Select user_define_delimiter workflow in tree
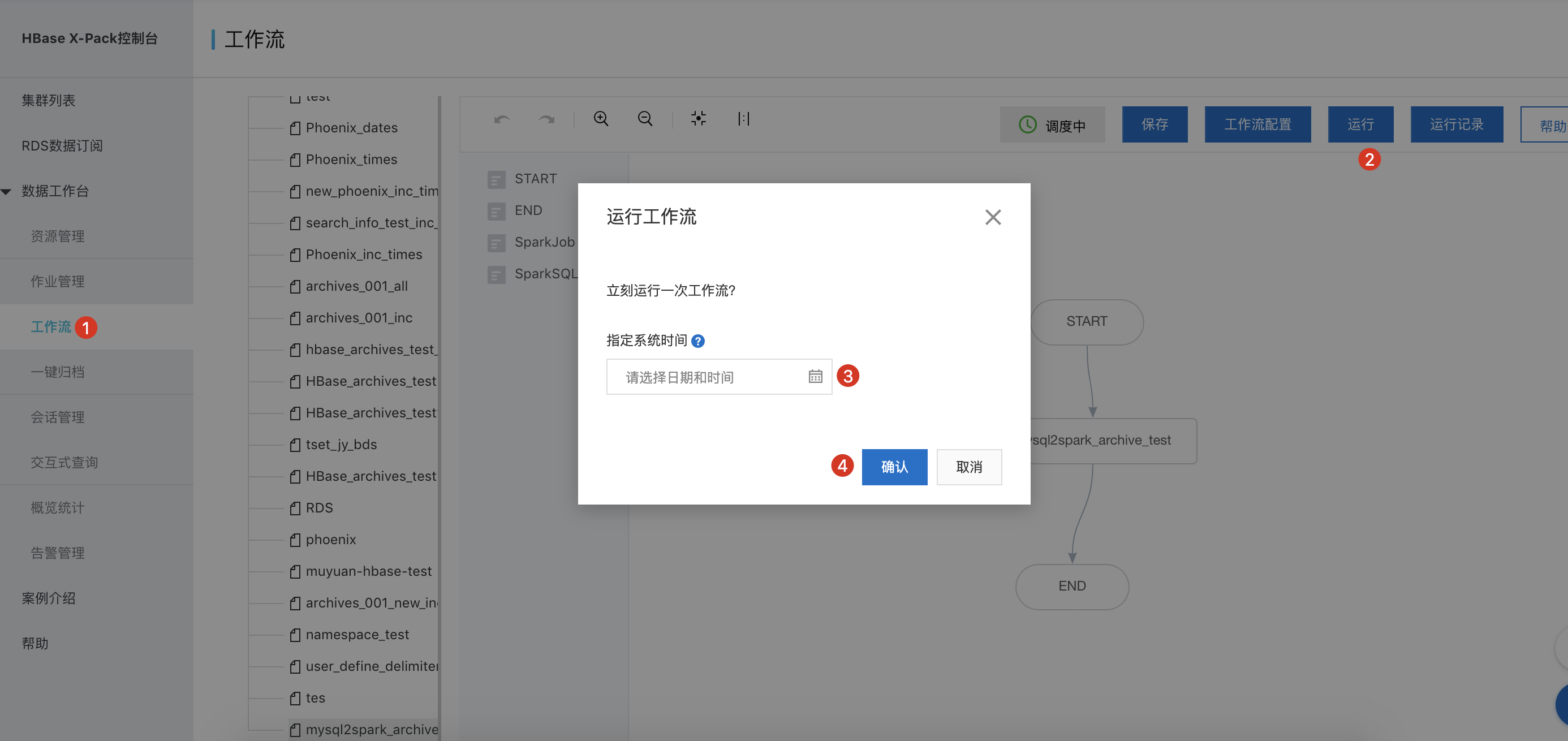Viewport: 1568px width, 741px height. pyautogui.click(x=372, y=666)
